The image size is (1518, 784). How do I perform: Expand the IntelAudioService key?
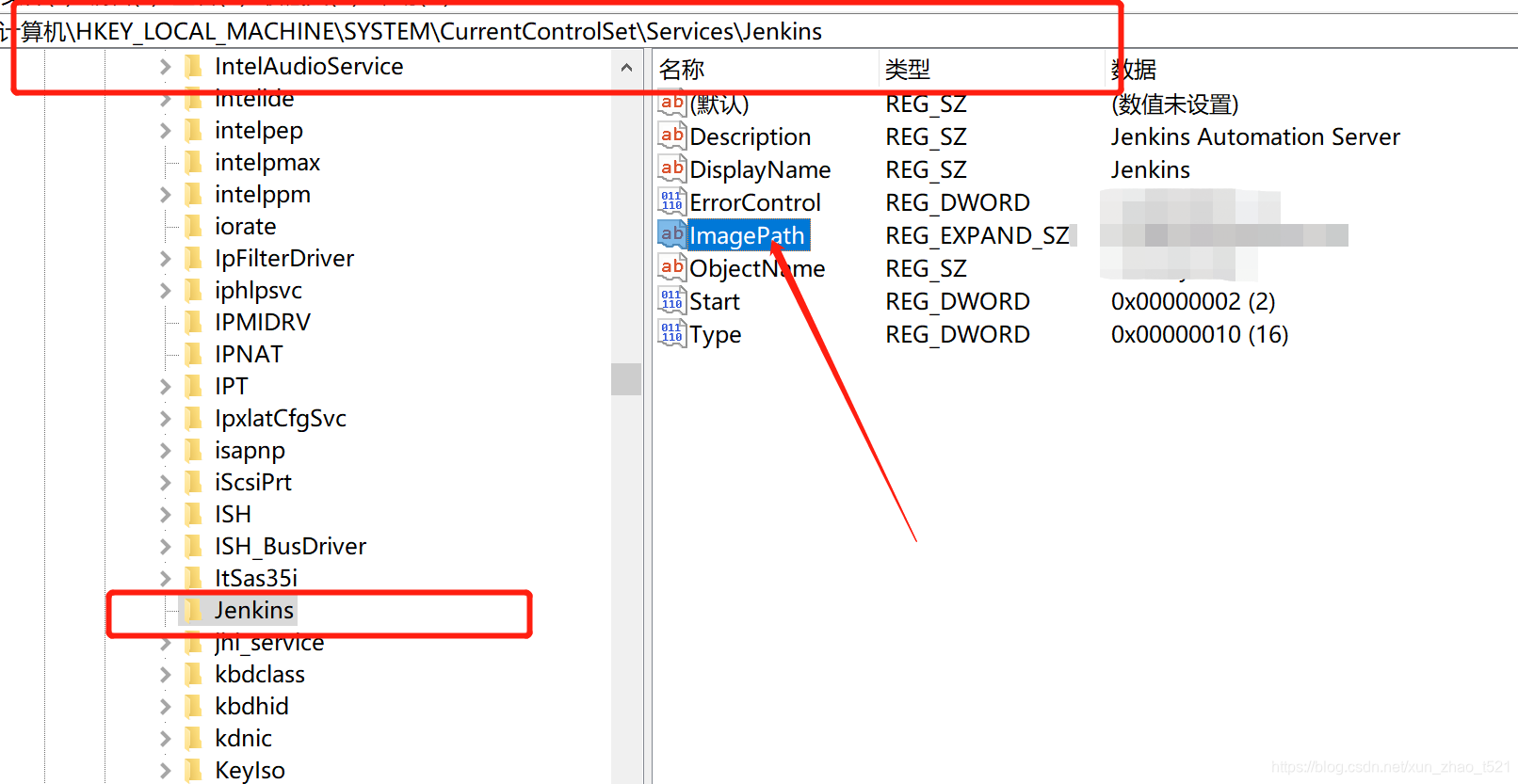tap(166, 66)
